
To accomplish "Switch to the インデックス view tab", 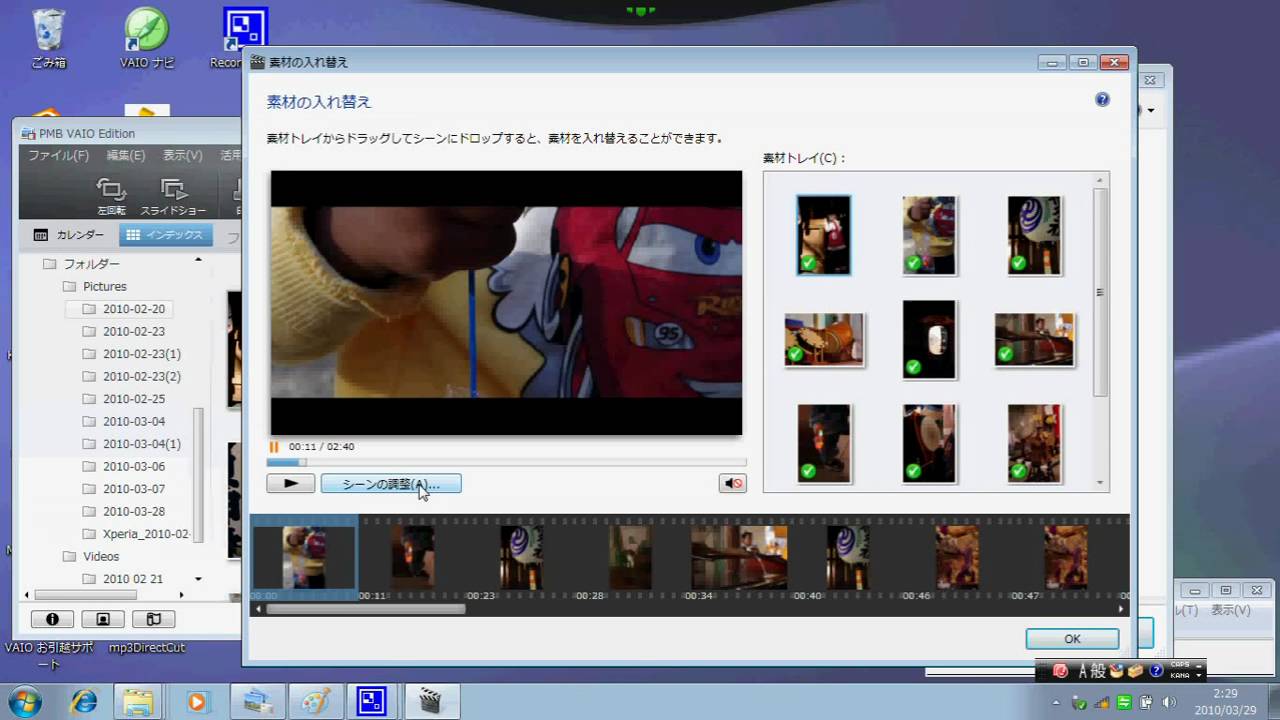I will (x=165, y=235).
